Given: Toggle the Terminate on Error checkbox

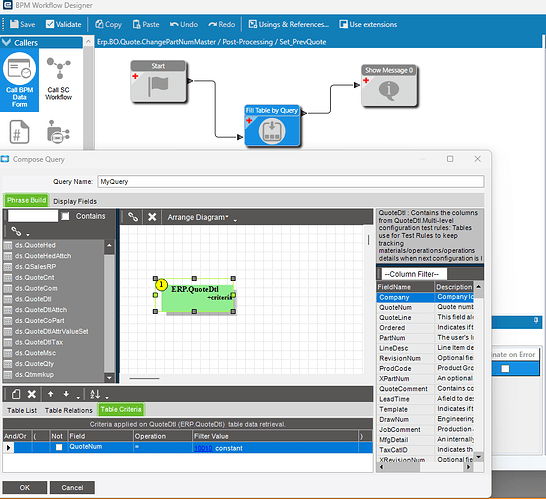Looking at the screenshot, I should [x=505, y=368].
